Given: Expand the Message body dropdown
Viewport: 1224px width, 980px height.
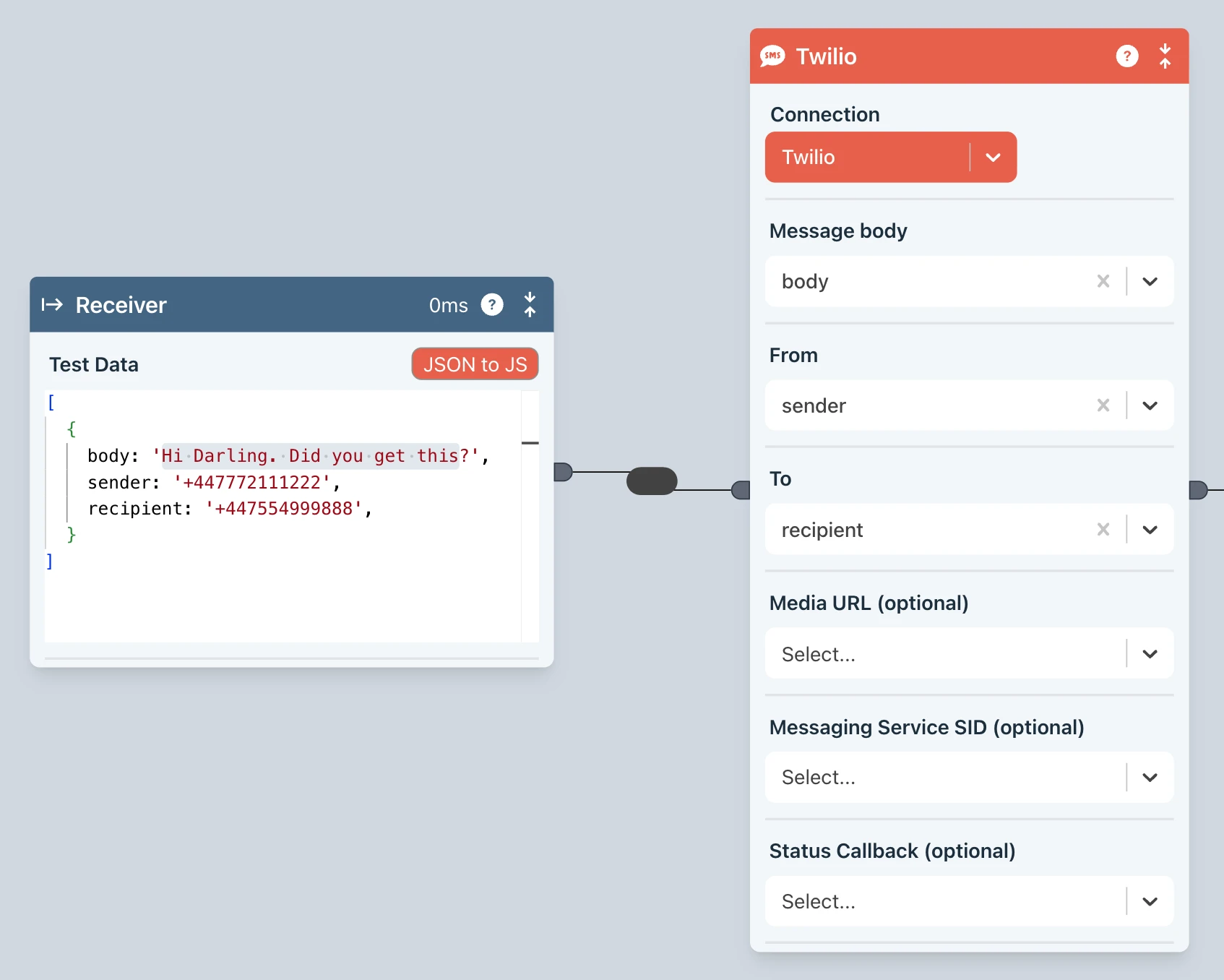Looking at the screenshot, I should (1150, 281).
